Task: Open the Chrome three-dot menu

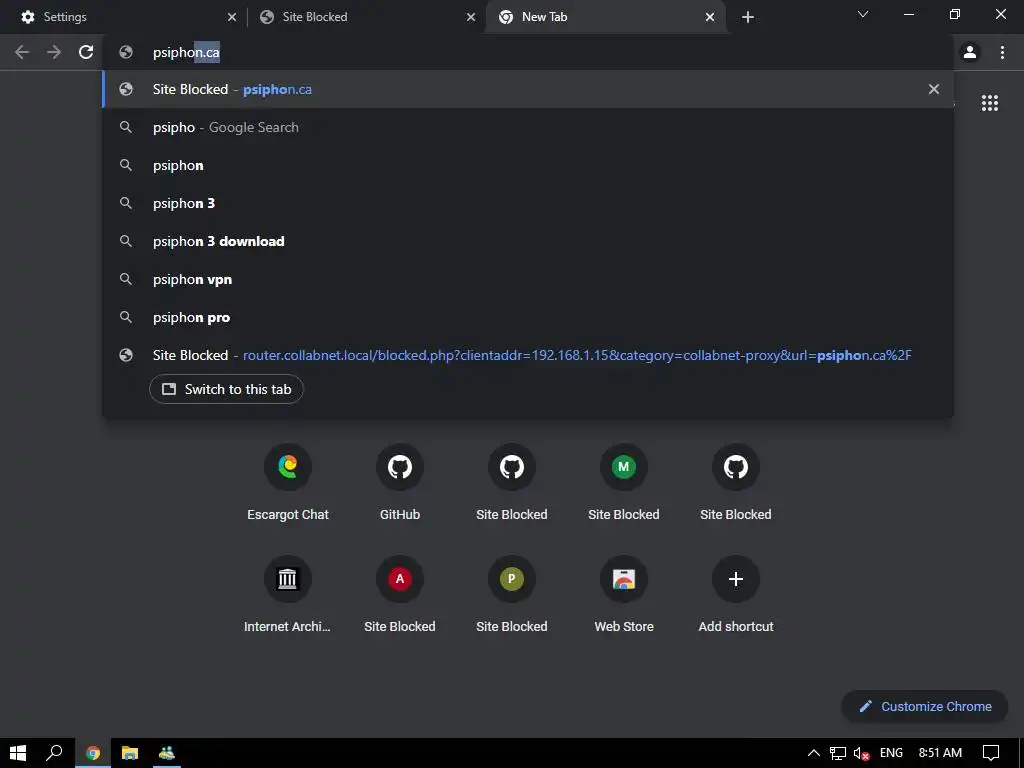Action: 1002,52
